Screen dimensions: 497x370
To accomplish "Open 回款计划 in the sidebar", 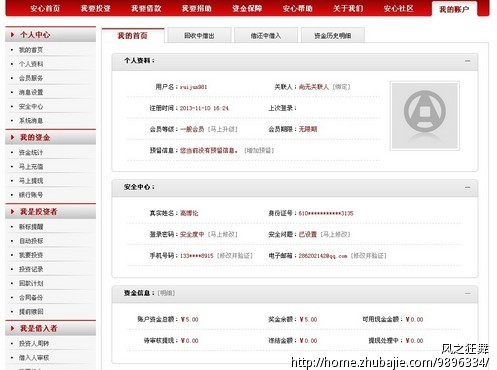I will (31, 284).
